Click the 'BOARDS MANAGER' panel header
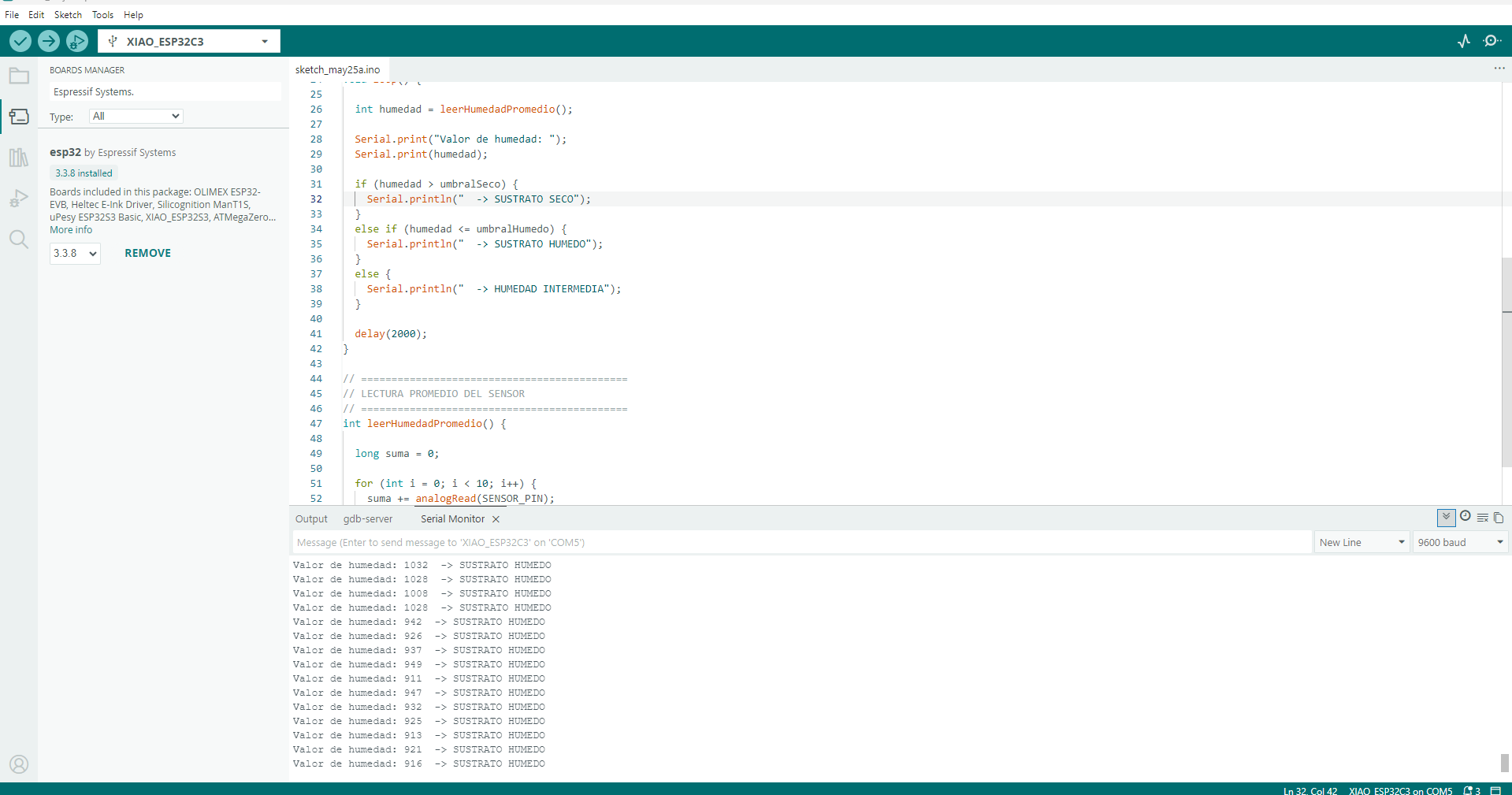 click(x=87, y=70)
